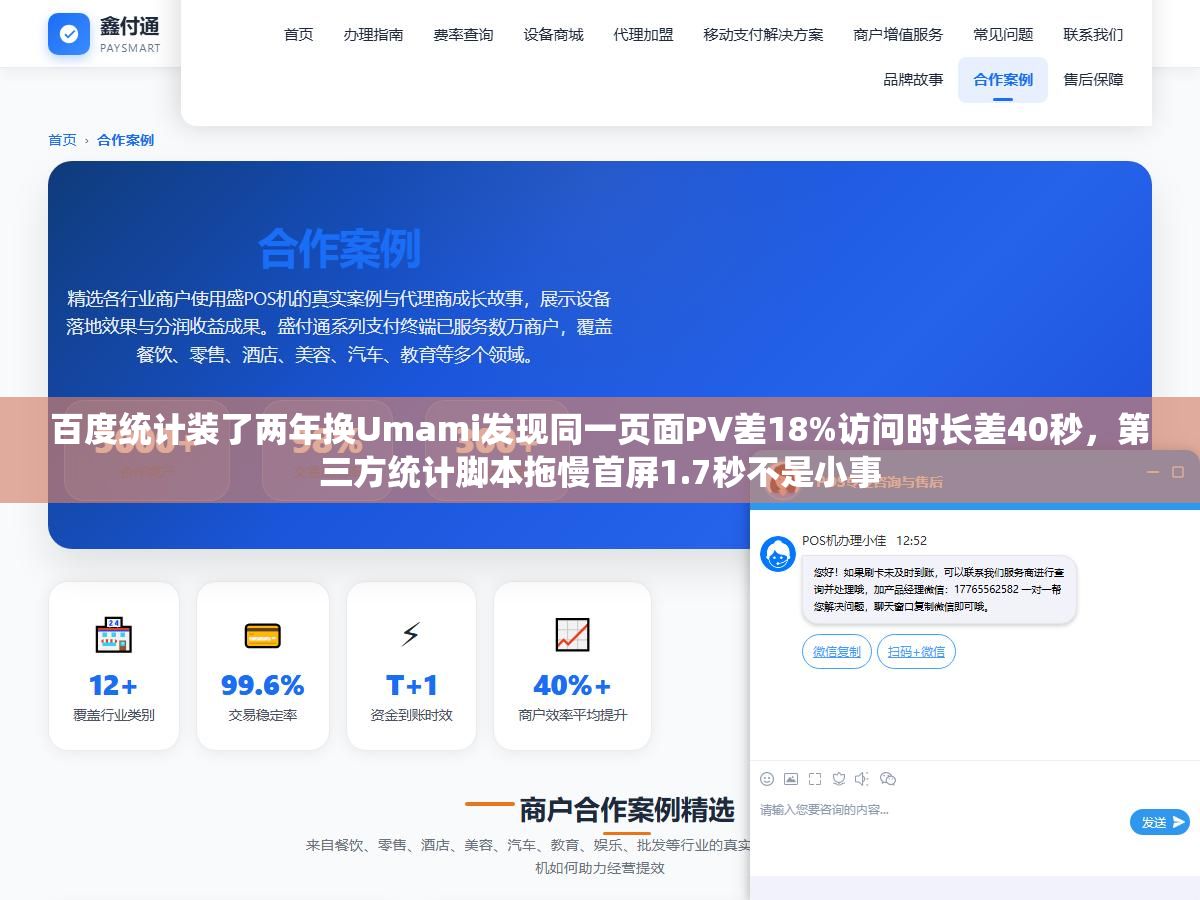Click the rating icon in chat toolbar
The width and height of the screenshot is (1200, 900).
point(839,779)
